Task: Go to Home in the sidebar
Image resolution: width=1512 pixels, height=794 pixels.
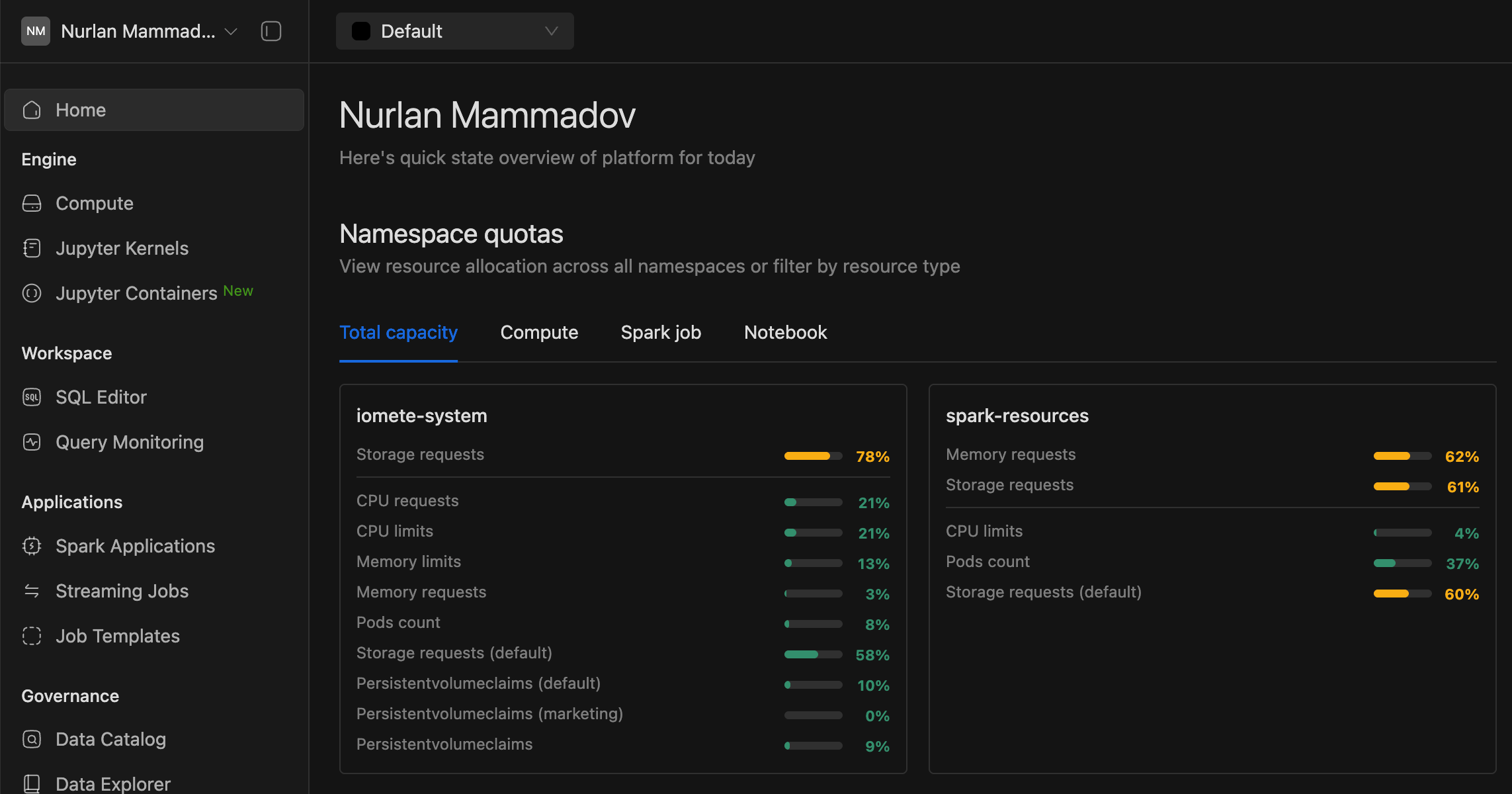Action: 80,109
